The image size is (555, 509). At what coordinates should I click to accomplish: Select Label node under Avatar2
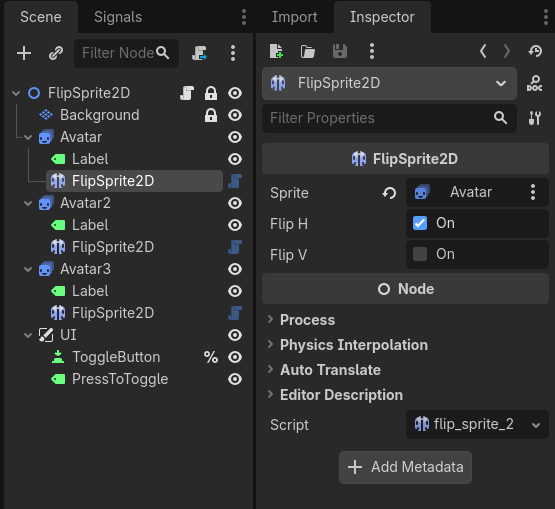click(x=90, y=225)
